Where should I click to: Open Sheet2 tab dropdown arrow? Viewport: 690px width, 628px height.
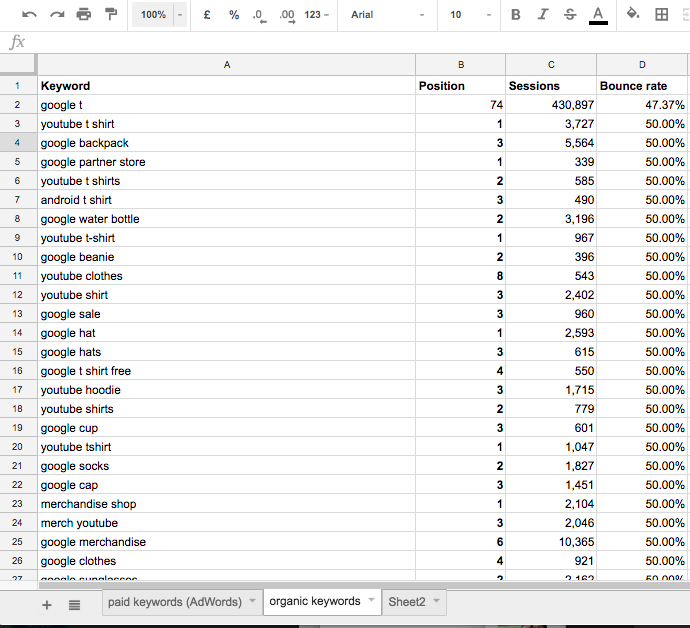(437, 600)
